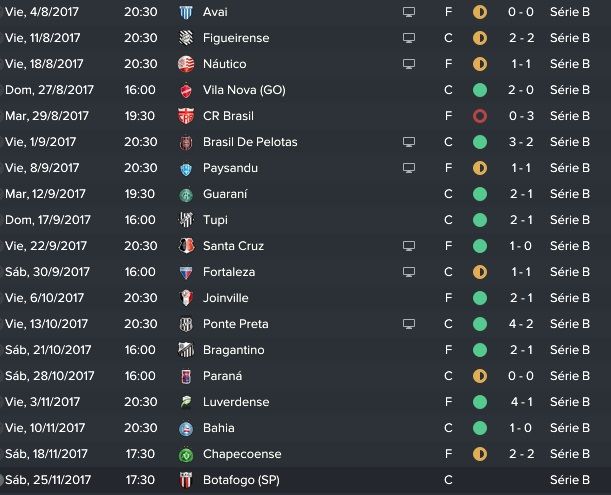This screenshot has width=611, height=495.
Task: Open the 4 - 1 Luverdense match result
Action: (x=521, y=402)
